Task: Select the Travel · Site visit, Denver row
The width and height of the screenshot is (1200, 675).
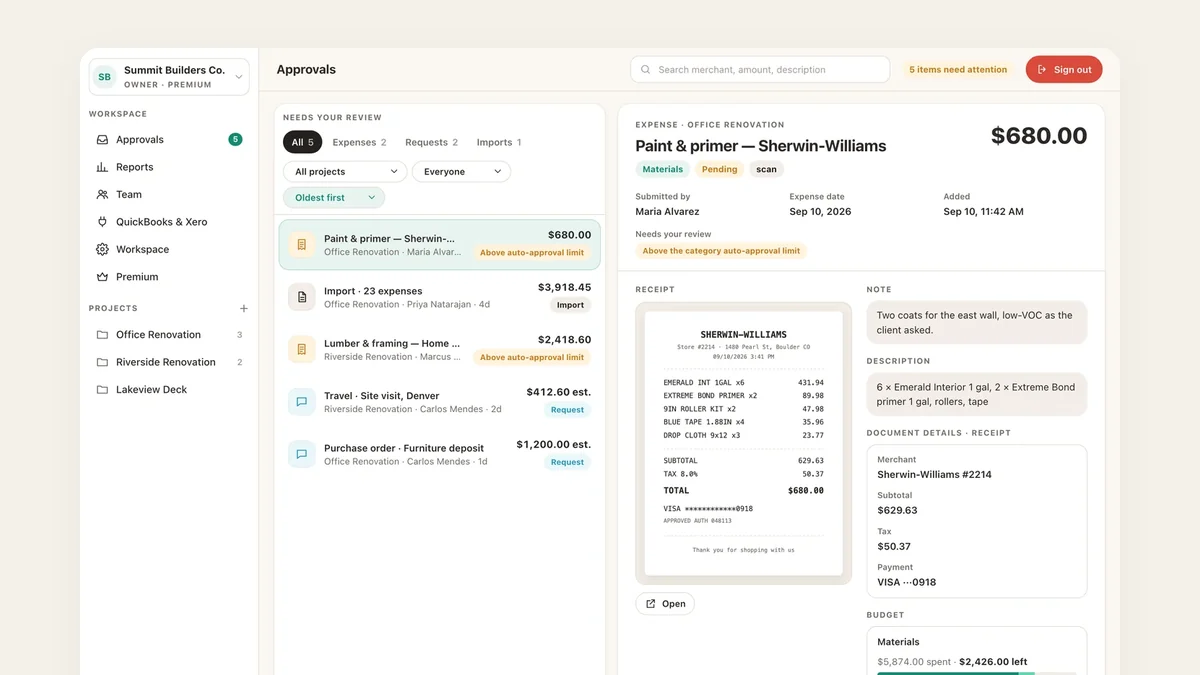Action: pos(440,402)
